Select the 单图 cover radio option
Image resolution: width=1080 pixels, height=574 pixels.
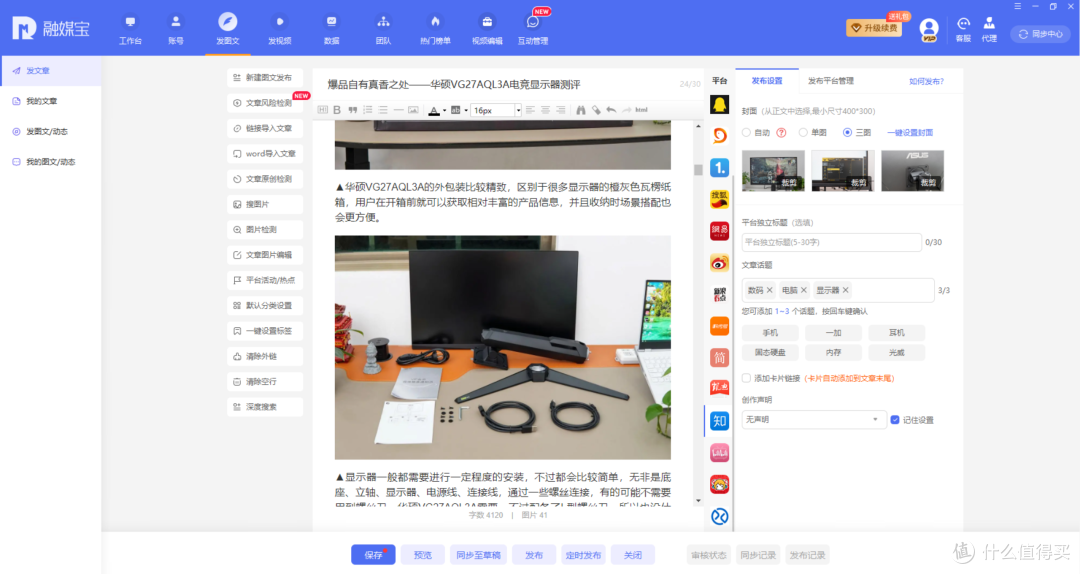[x=803, y=132]
